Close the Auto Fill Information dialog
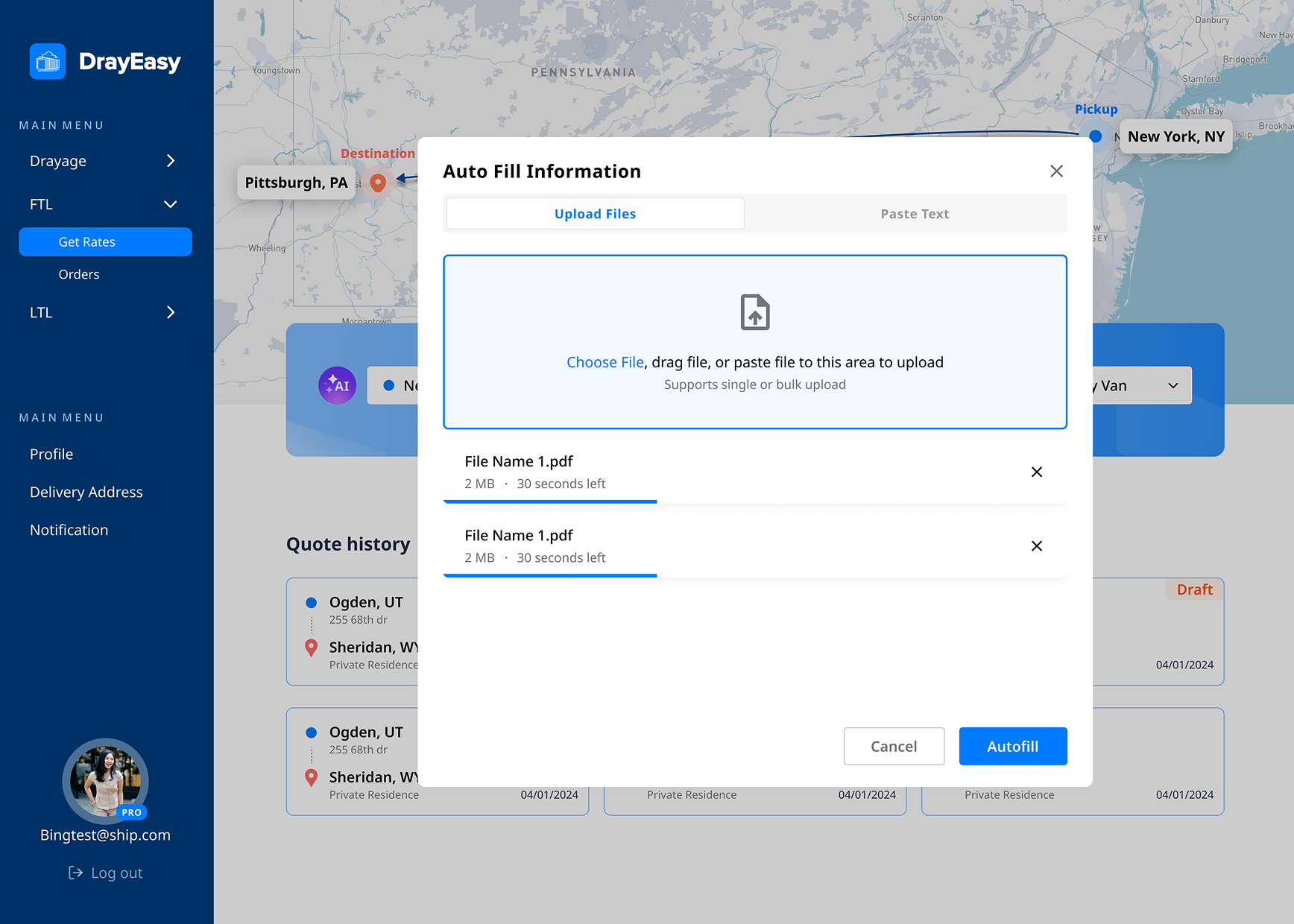The width and height of the screenshot is (1294, 924). (1056, 171)
